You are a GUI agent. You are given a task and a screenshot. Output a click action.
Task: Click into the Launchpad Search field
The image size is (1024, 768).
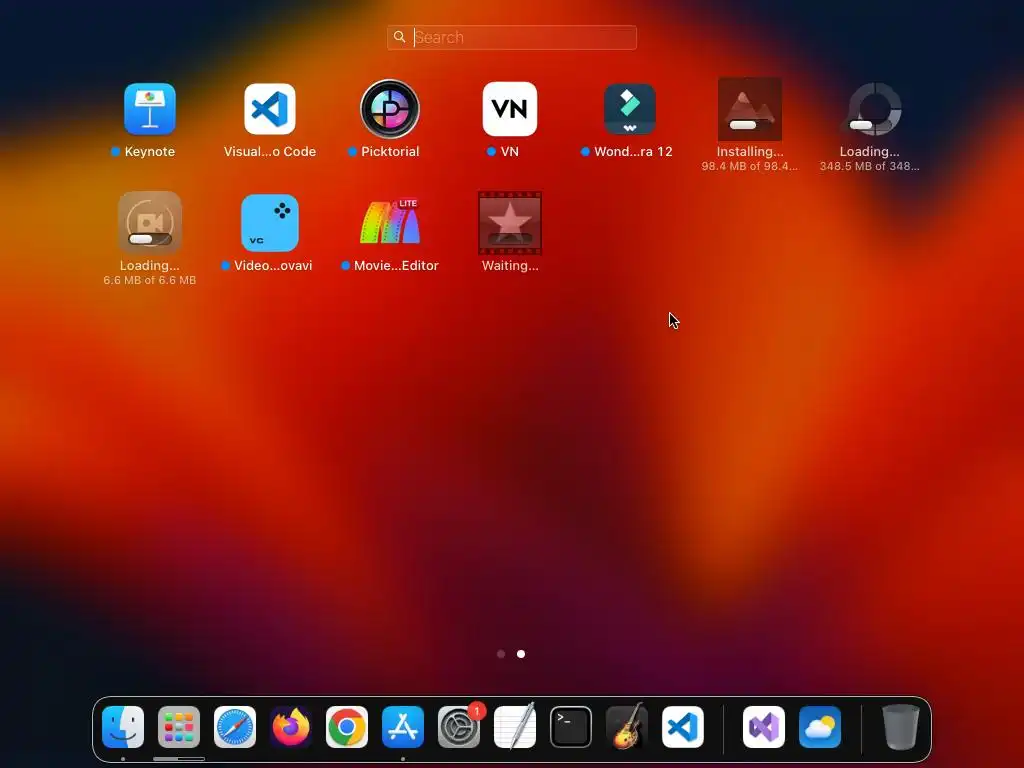click(x=512, y=37)
